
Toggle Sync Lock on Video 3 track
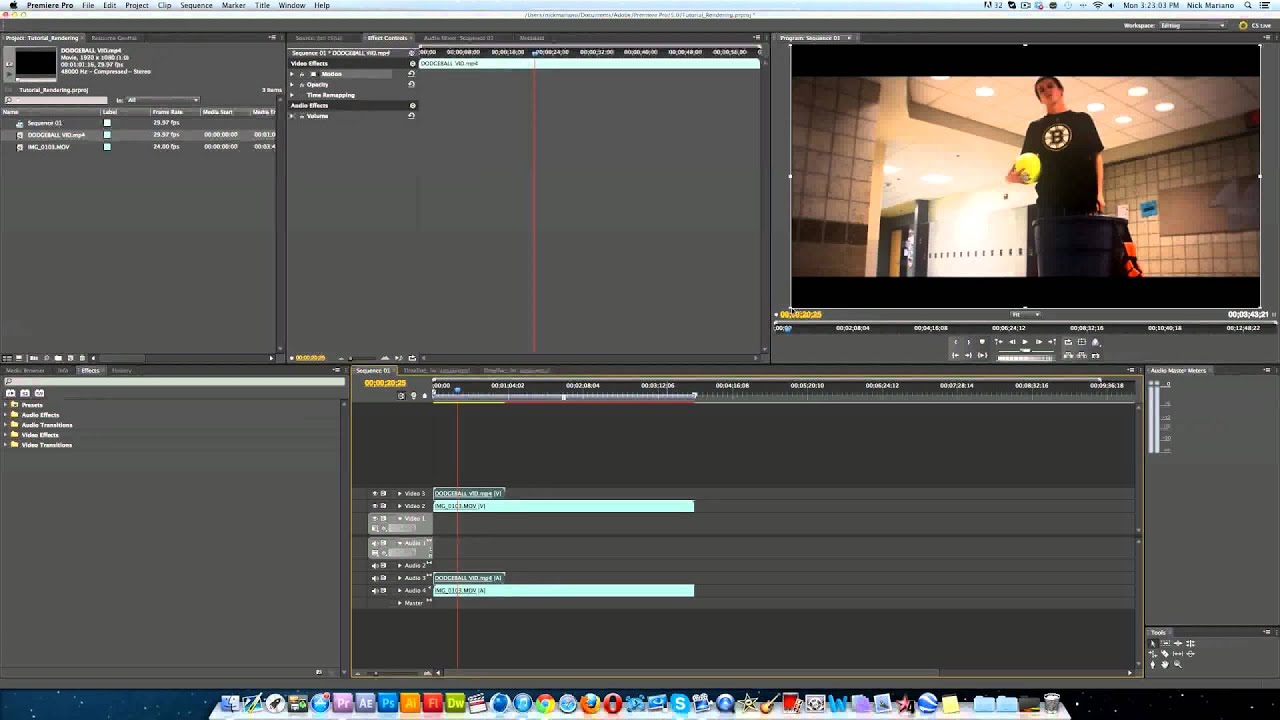click(383, 493)
